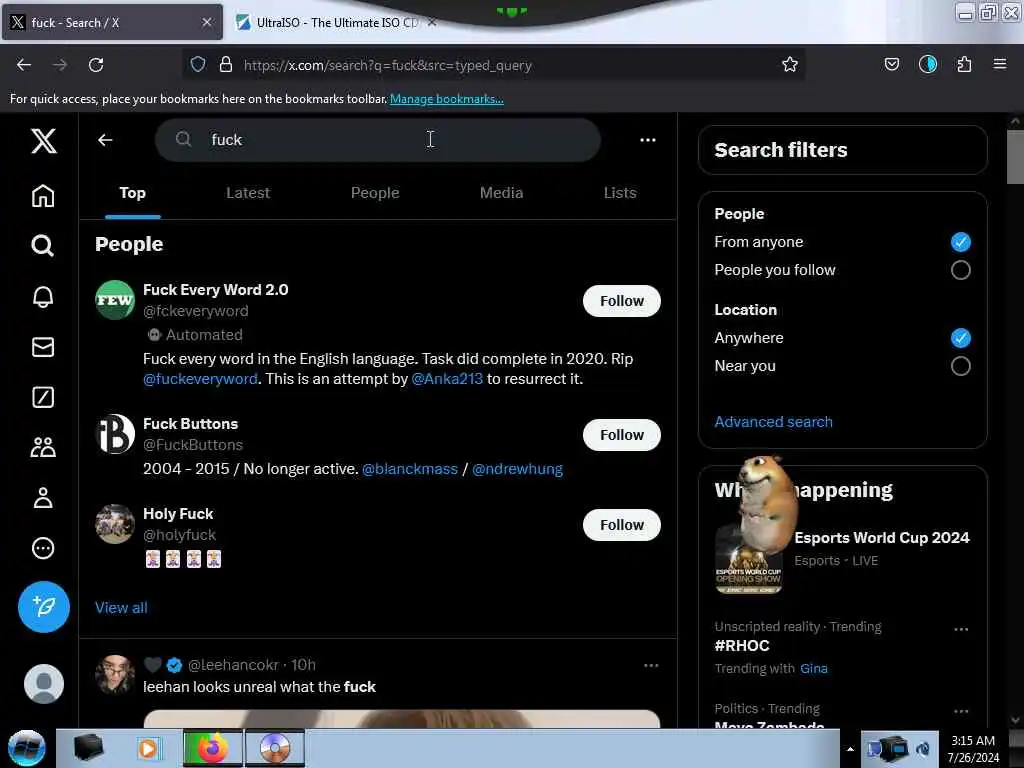The width and height of the screenshot is (1024, 768).
Task: Open Advanced search link
Action: click(773, 422)
